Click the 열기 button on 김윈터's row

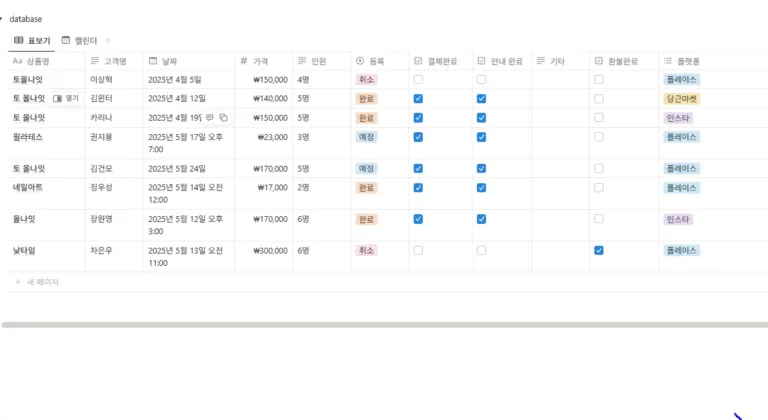pos(66,99)
